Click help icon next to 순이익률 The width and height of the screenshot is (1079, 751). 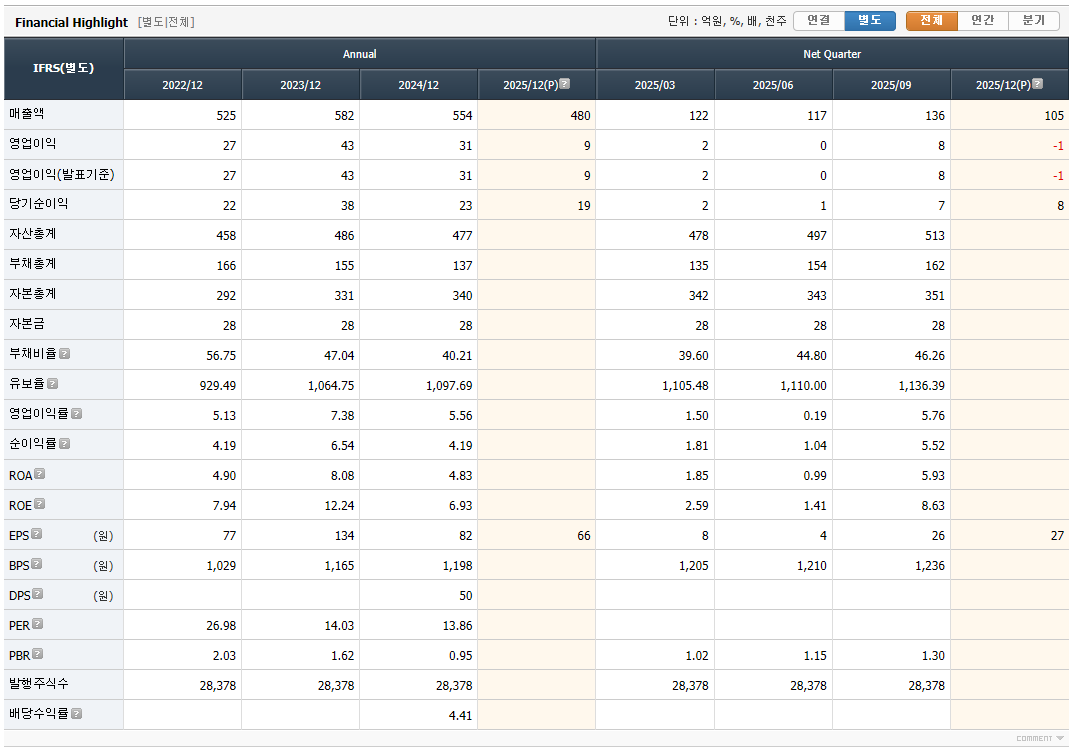(64, 444)
